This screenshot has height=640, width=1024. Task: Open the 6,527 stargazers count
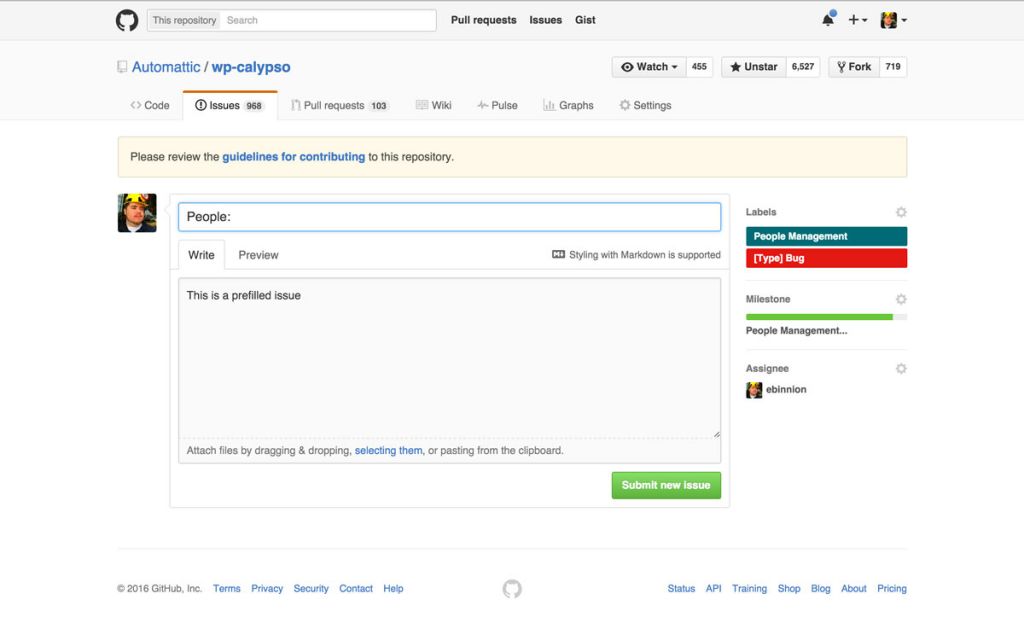803,67
